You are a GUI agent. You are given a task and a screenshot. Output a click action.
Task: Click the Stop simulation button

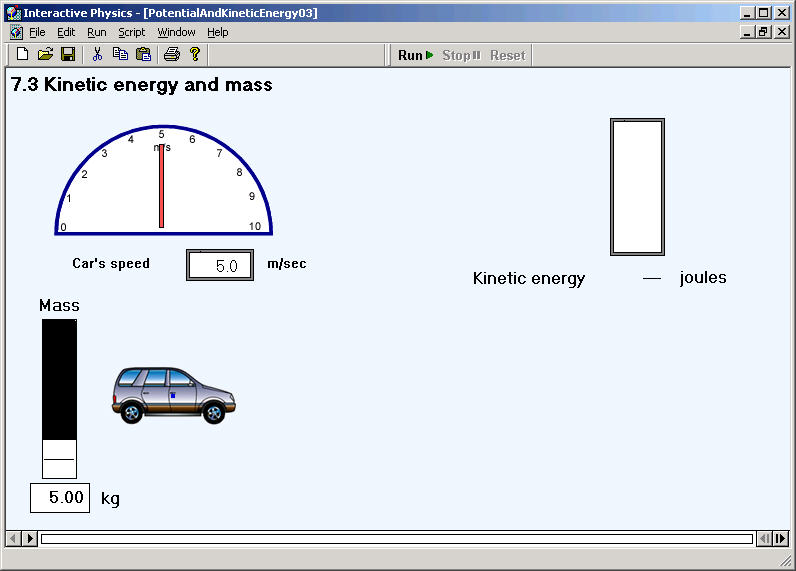pyautogui.click(x=461, y=55)
